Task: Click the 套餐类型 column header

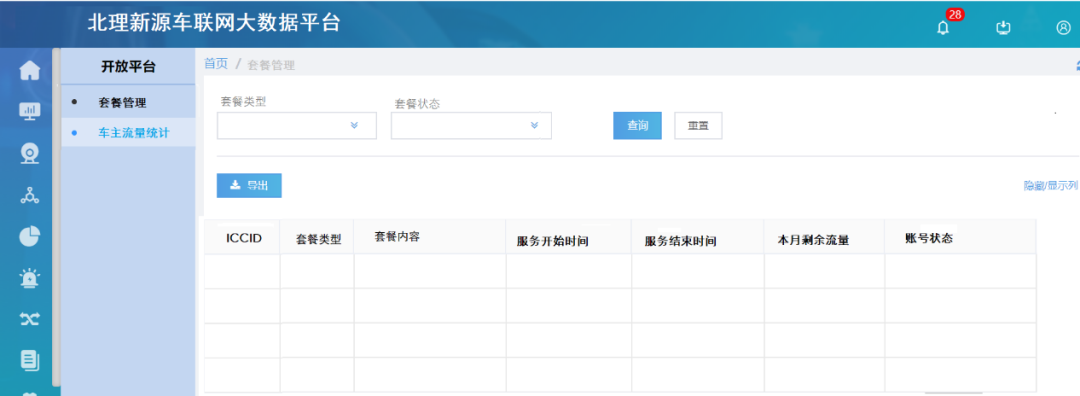Action: pos(318,240)
